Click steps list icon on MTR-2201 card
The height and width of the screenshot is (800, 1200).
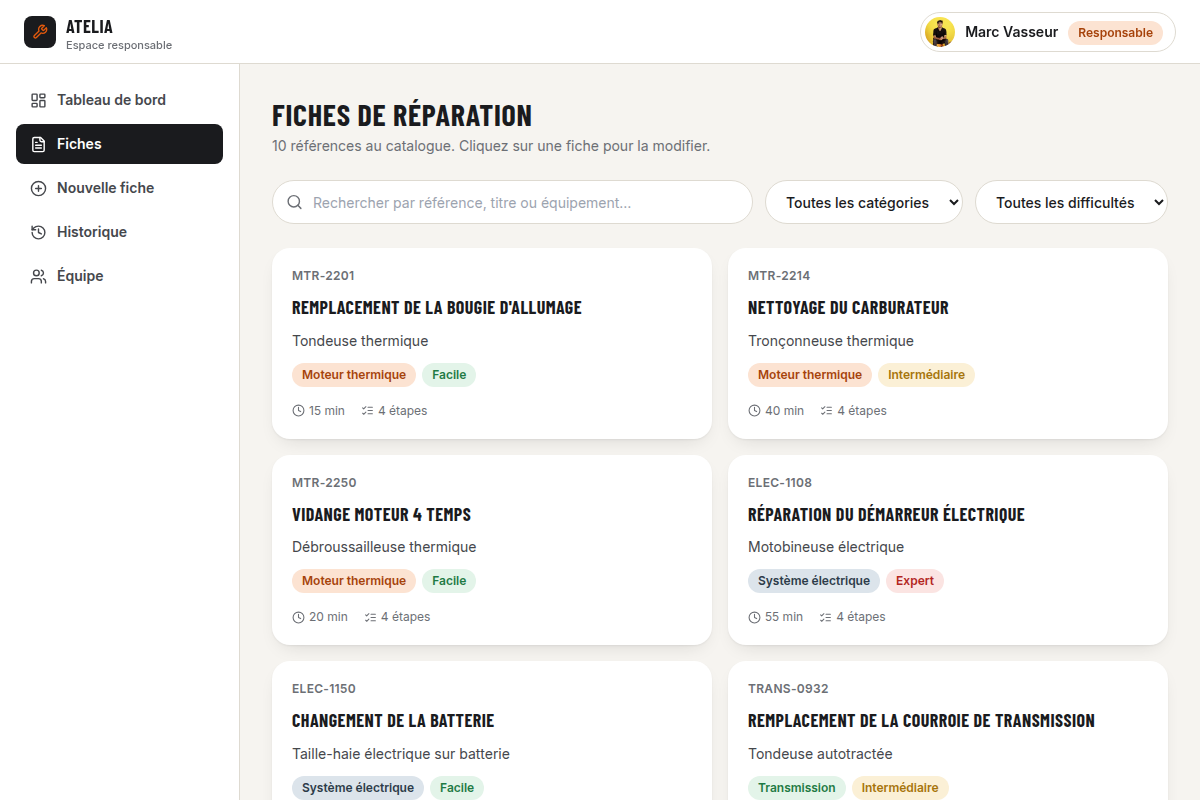[367, 411]
